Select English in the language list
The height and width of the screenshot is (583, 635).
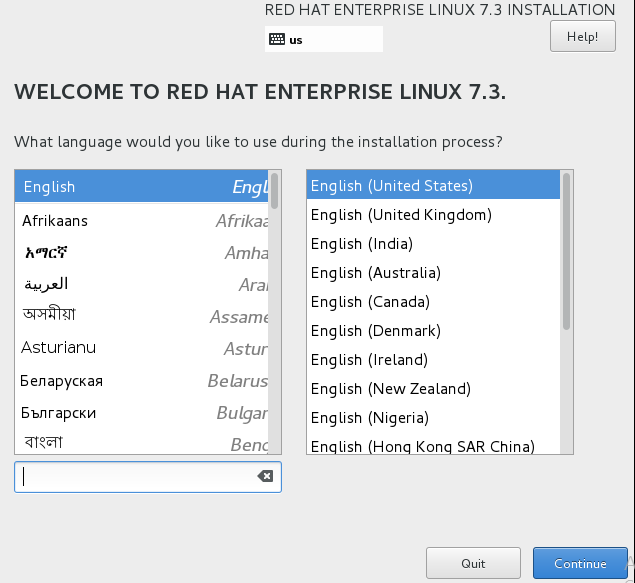click(141, 186)
